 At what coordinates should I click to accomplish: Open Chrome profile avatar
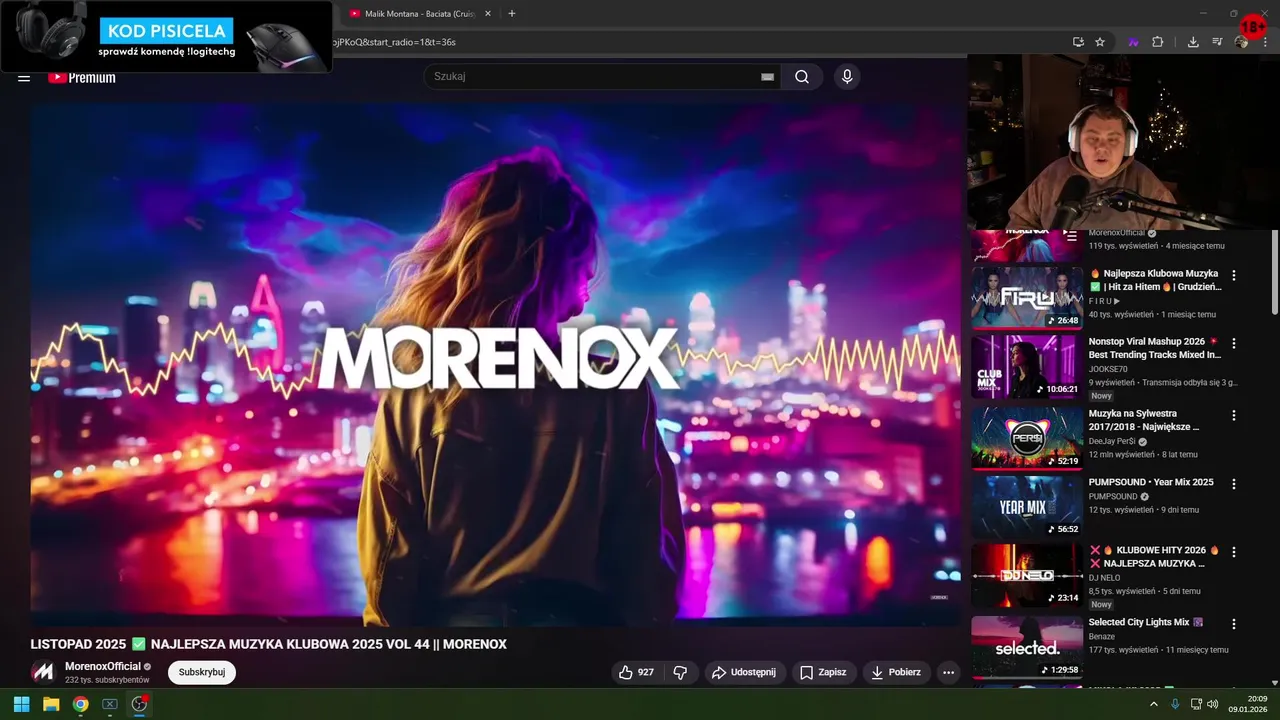click(1241, 42)
